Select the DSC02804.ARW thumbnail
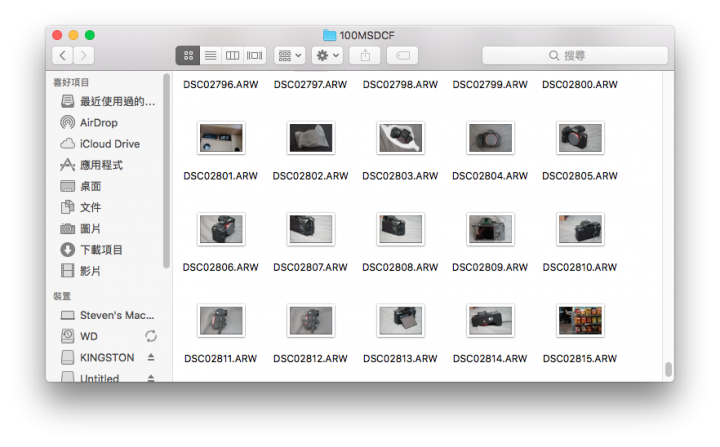Image resolution: width=720 pixels, height=447 pixels. 490,138
